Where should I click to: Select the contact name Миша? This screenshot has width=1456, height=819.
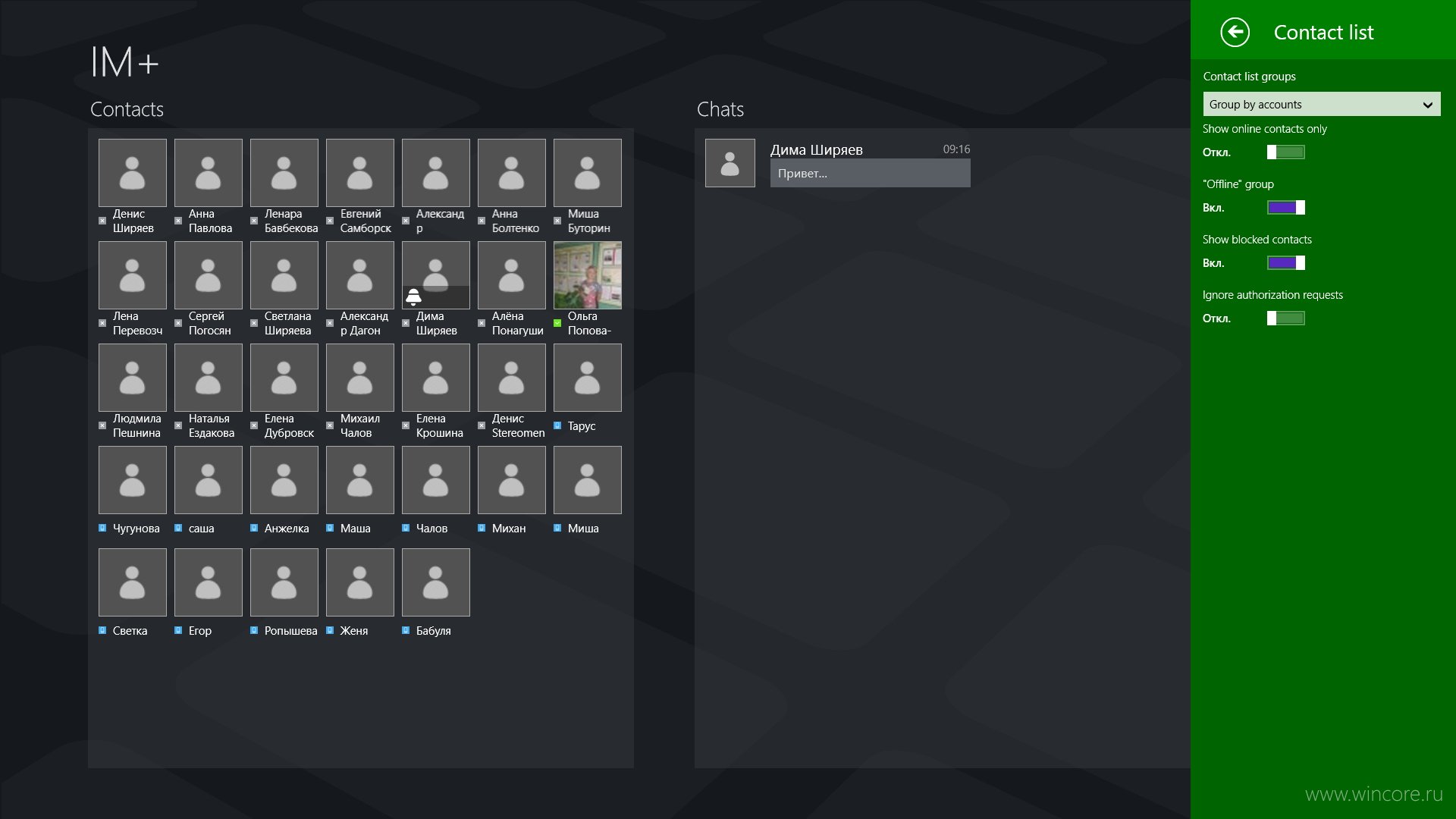tap(583, 529)
